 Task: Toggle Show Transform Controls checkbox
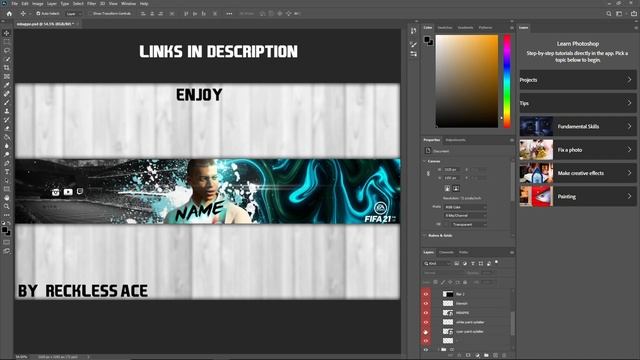(x=91, y=13)
